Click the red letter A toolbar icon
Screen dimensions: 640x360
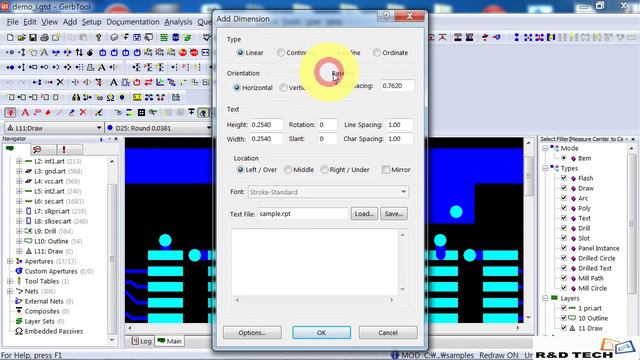click(25, 112)
